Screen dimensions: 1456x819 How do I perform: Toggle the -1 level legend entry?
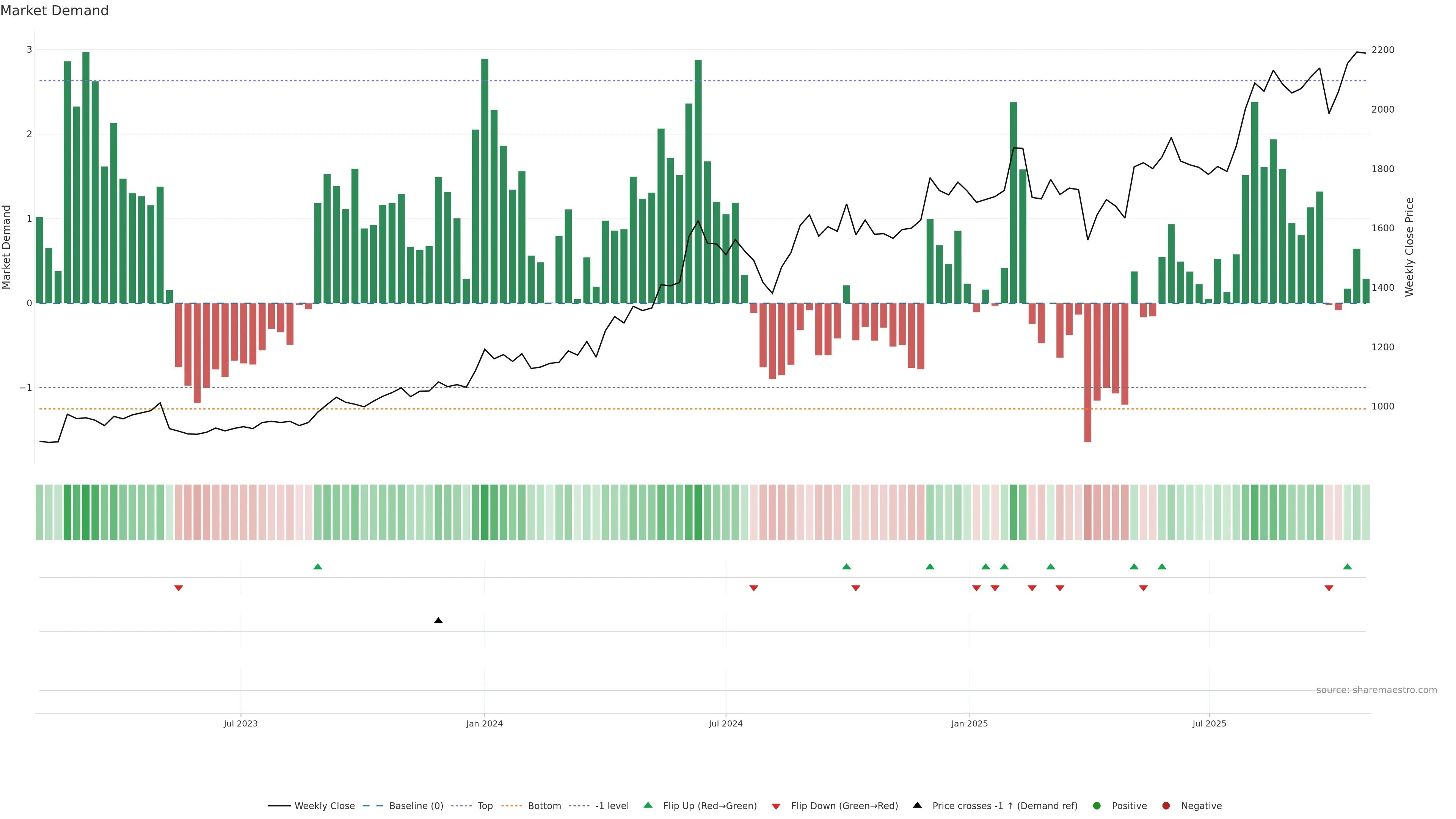pos(612,806)
